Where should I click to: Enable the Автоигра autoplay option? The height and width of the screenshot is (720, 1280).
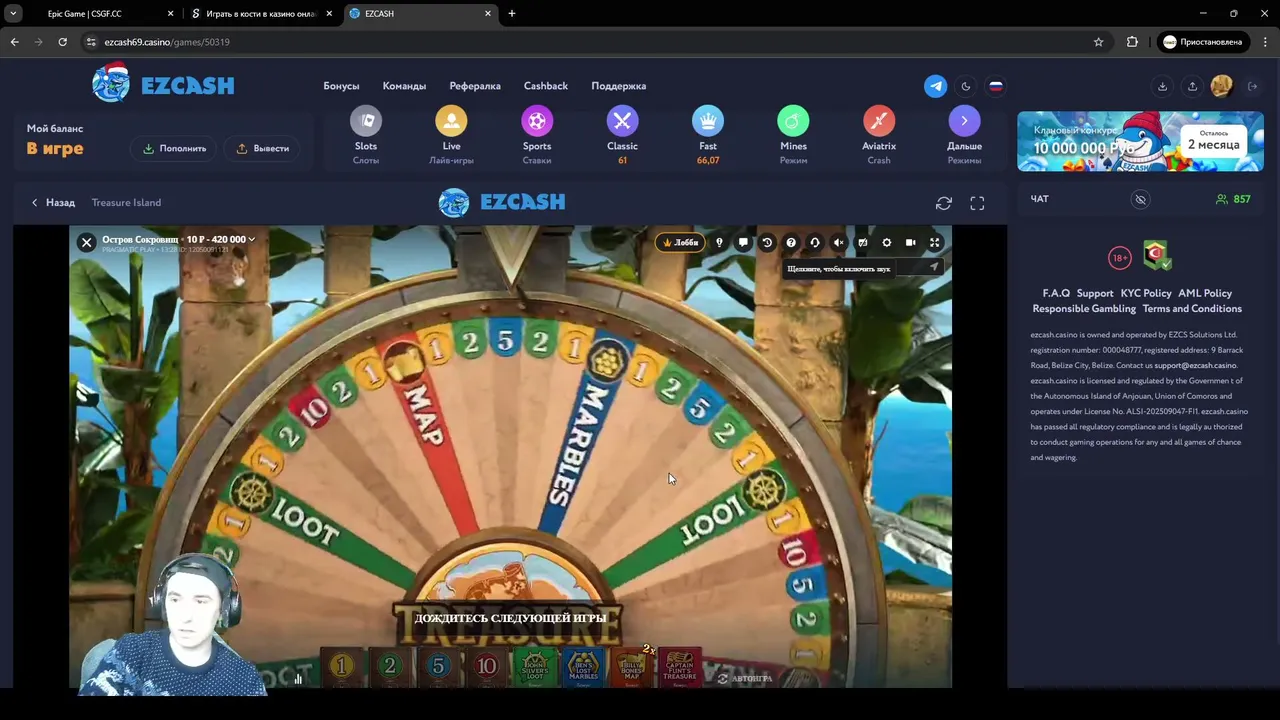click(x=746, y=678)
